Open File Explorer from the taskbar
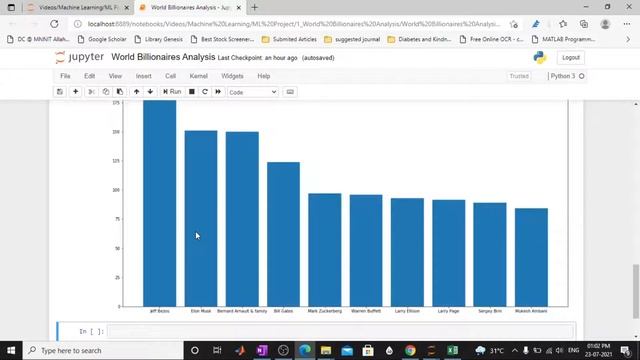 pyautogui.click(x=326, y=351)
